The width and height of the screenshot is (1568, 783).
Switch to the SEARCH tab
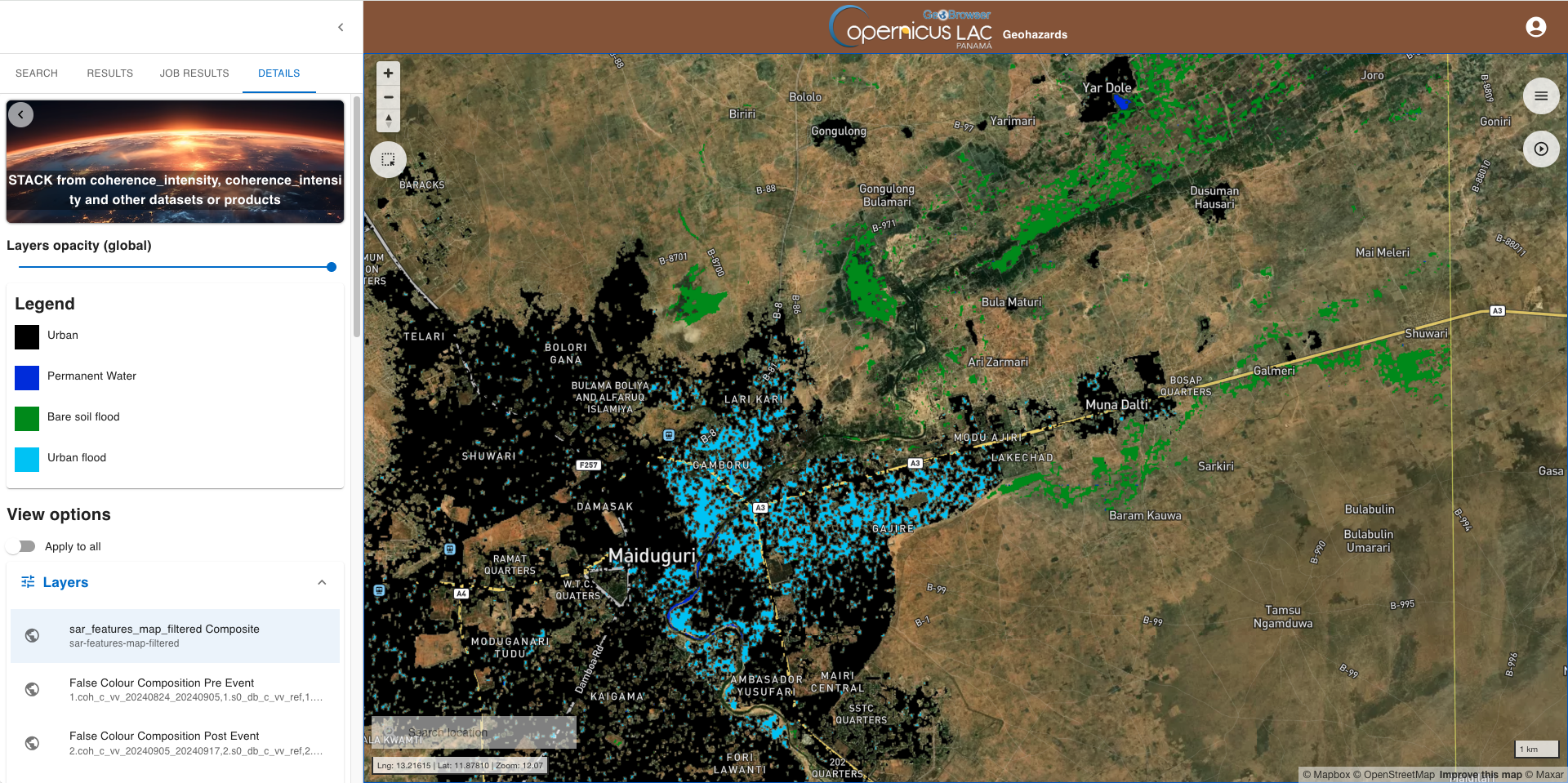37,73
